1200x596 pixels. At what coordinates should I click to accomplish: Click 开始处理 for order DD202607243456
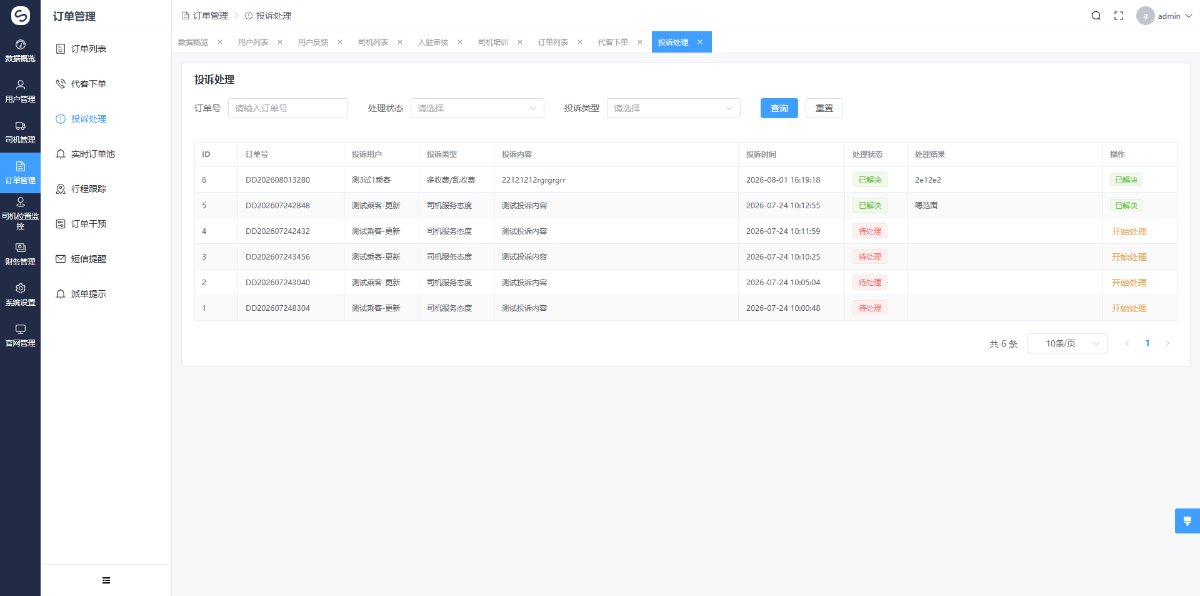[1128, 257]
